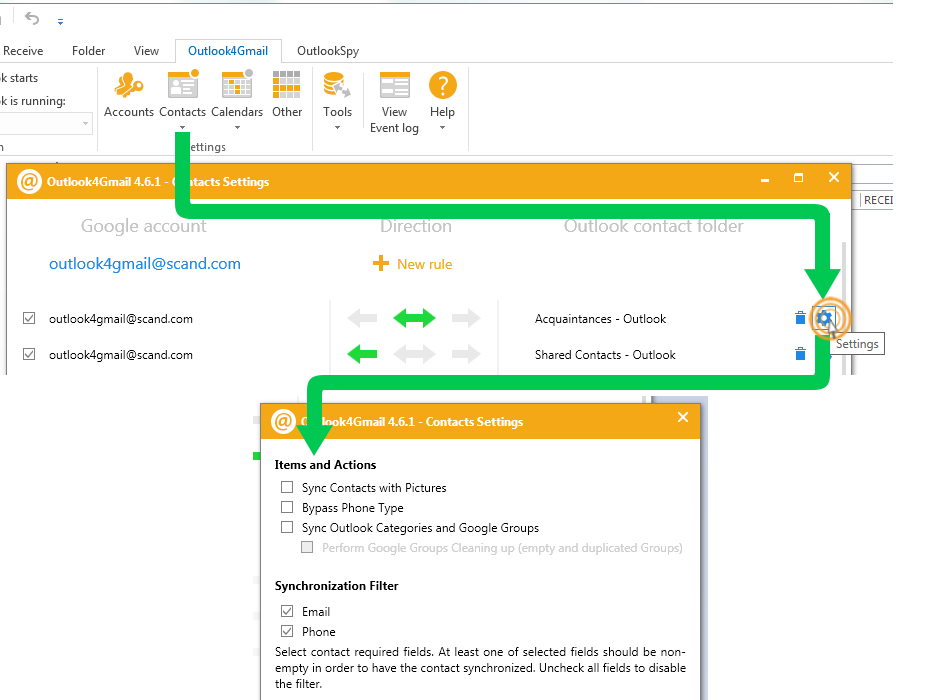Close the upper Contacts Settings window
935x700 pixels.
(x=834, y=177)
